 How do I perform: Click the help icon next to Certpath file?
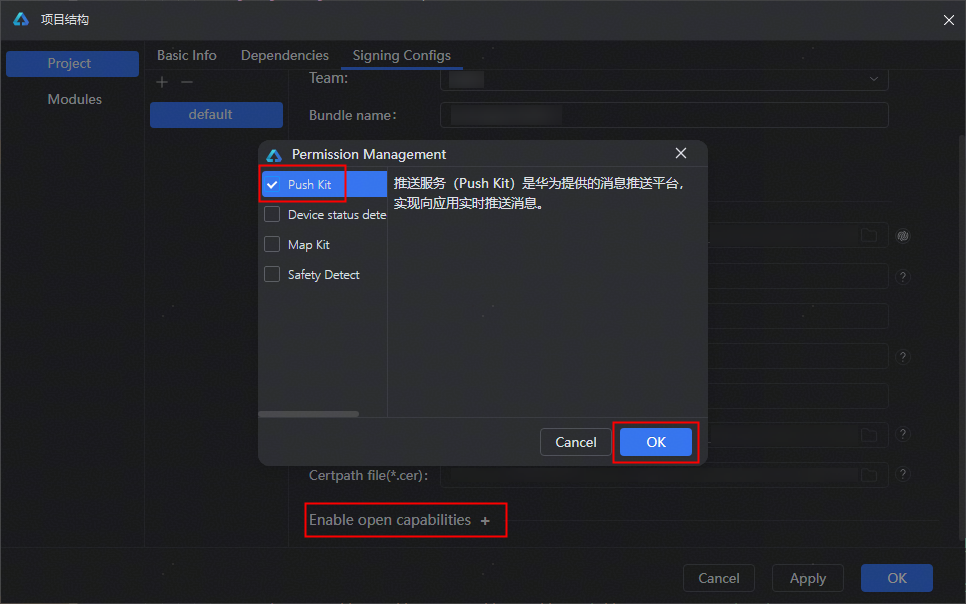(903, 475)
